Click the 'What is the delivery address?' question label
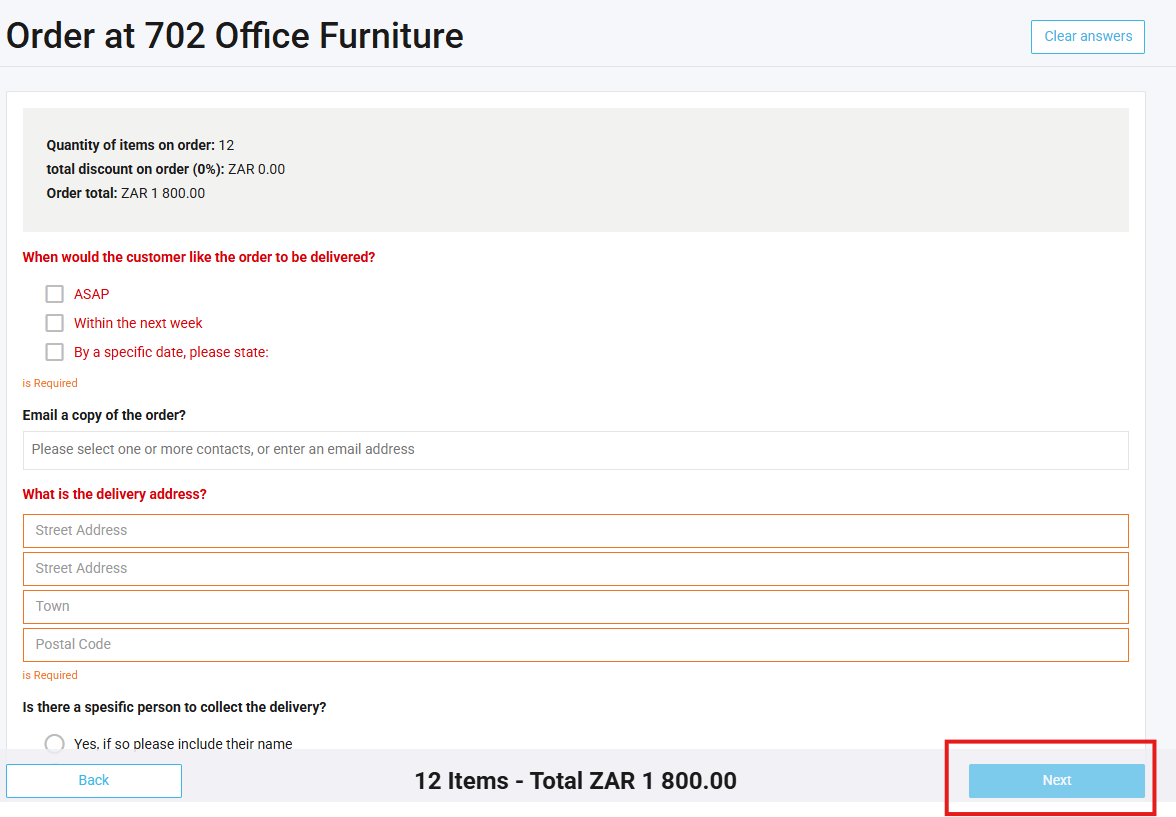This screenshot has height=817, width=1176. click(115, 494)
